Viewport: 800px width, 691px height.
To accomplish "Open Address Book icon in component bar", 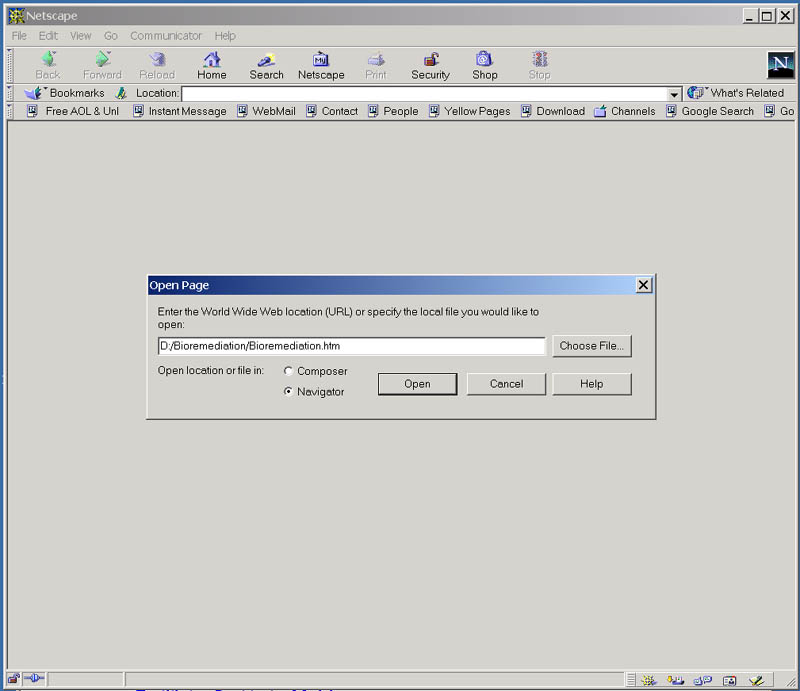I will (730, 680).
